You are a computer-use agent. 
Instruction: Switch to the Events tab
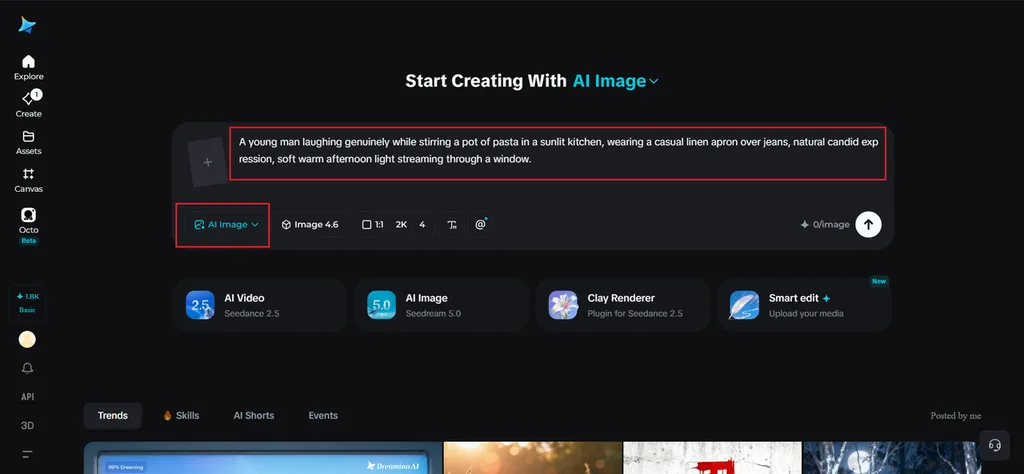[323, 415]
